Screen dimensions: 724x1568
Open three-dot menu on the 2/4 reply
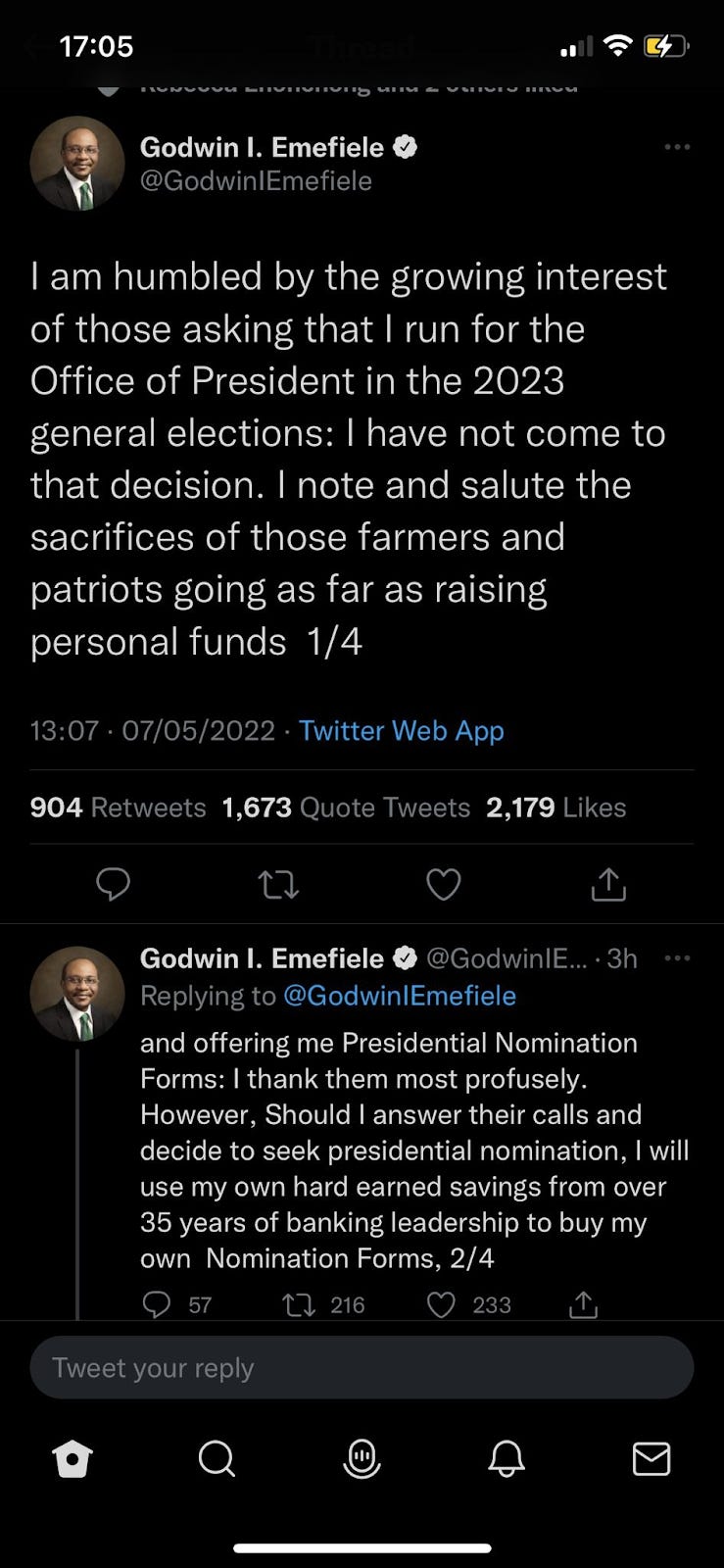coord(677,958)
